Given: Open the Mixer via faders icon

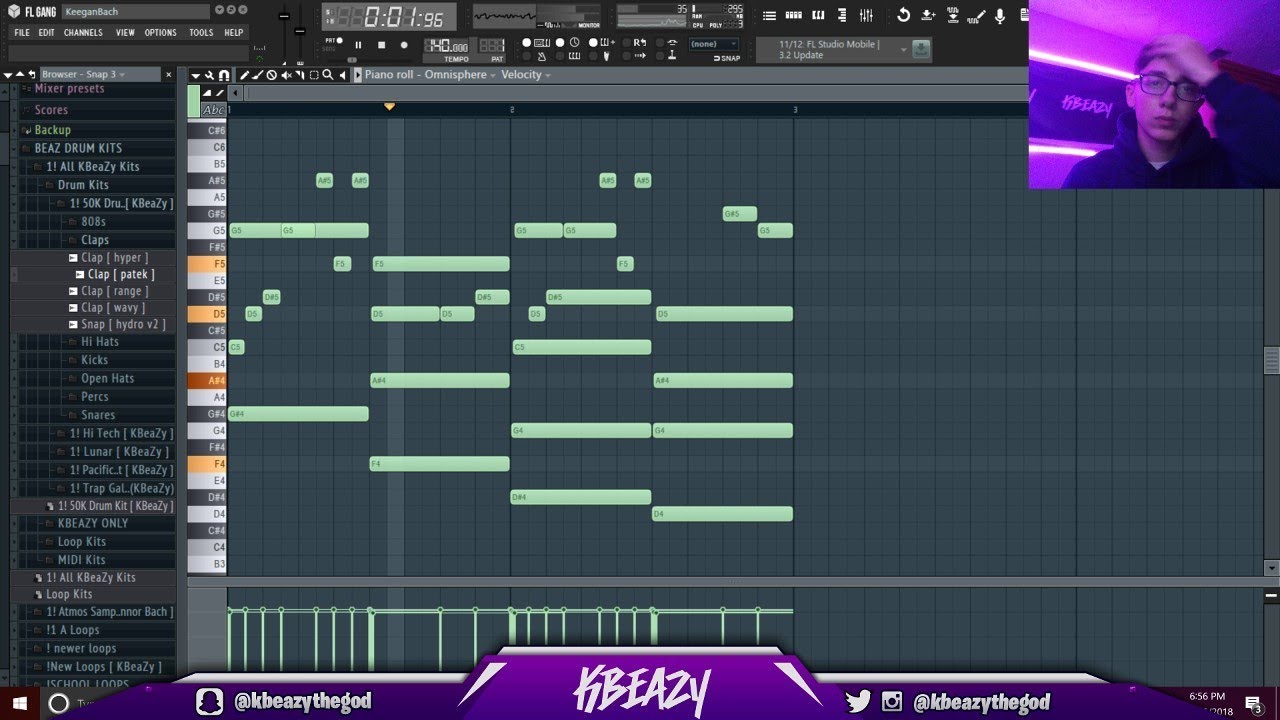Looking at the screenshot, I should 866,16.
